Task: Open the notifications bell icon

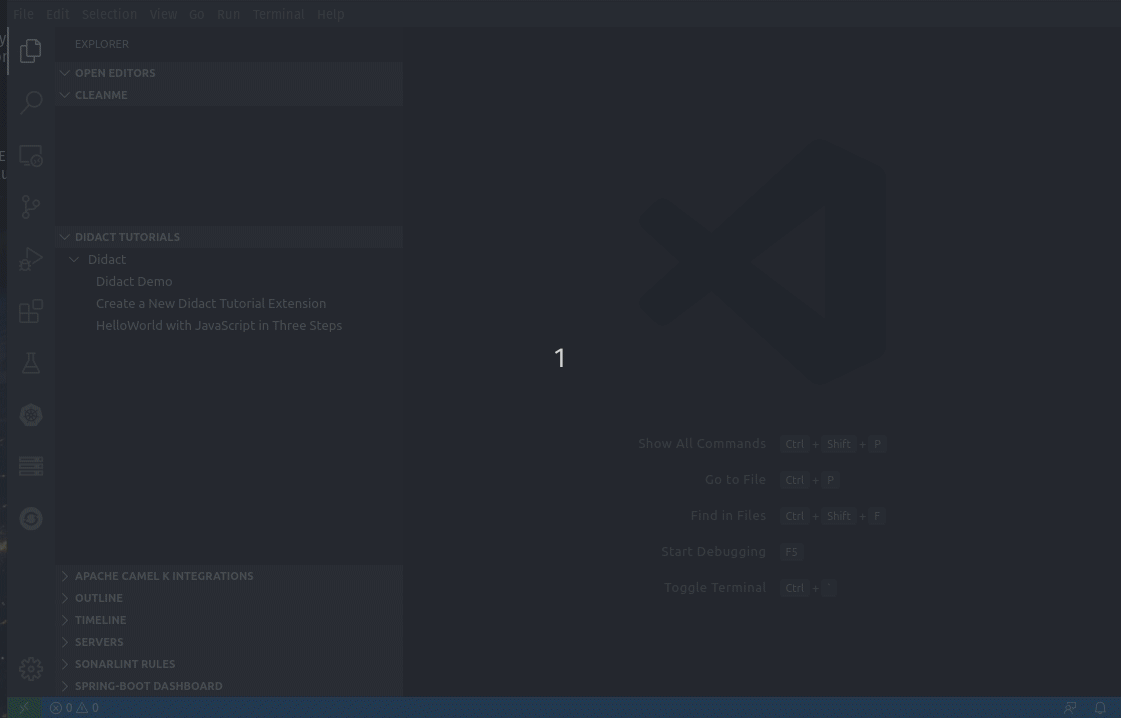Action: click(1100, 708)
